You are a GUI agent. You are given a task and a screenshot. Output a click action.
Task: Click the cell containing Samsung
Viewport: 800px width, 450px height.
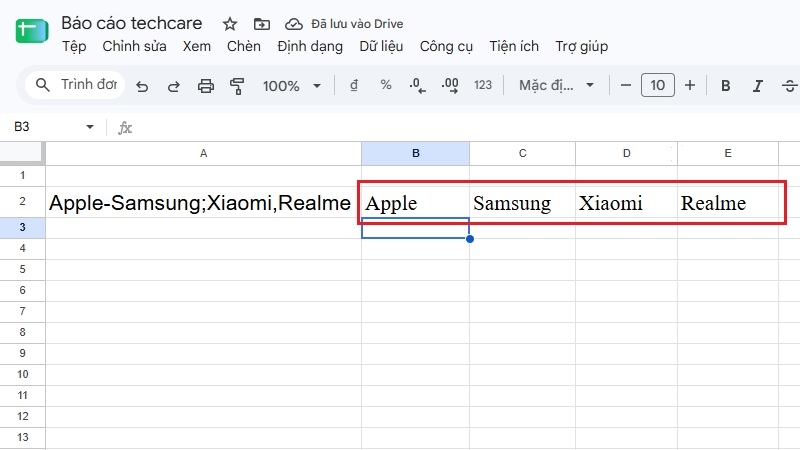[522, 202]
